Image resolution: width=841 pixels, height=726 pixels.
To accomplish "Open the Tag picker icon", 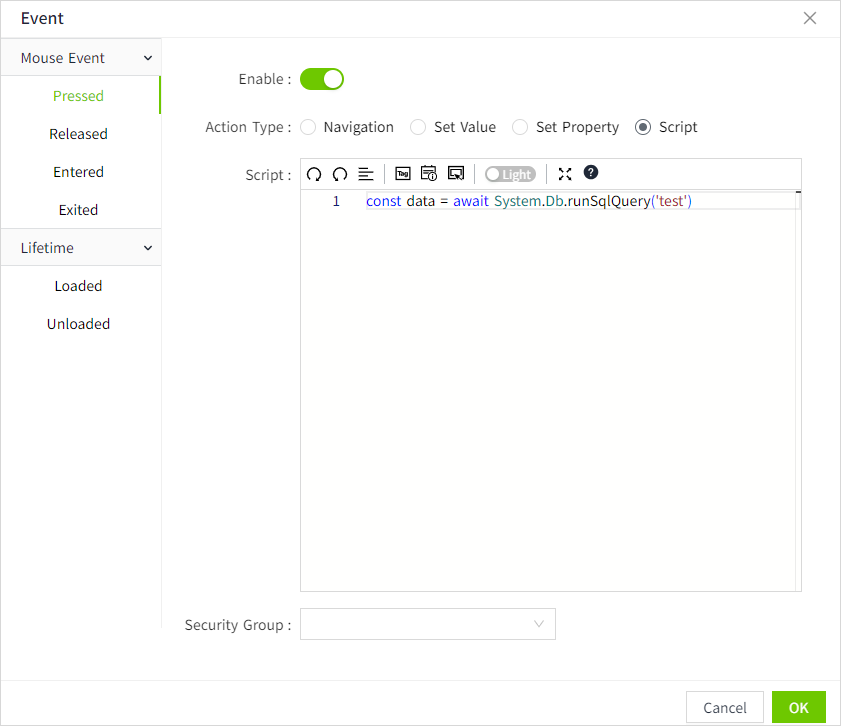I will click(x=403, y=174).
